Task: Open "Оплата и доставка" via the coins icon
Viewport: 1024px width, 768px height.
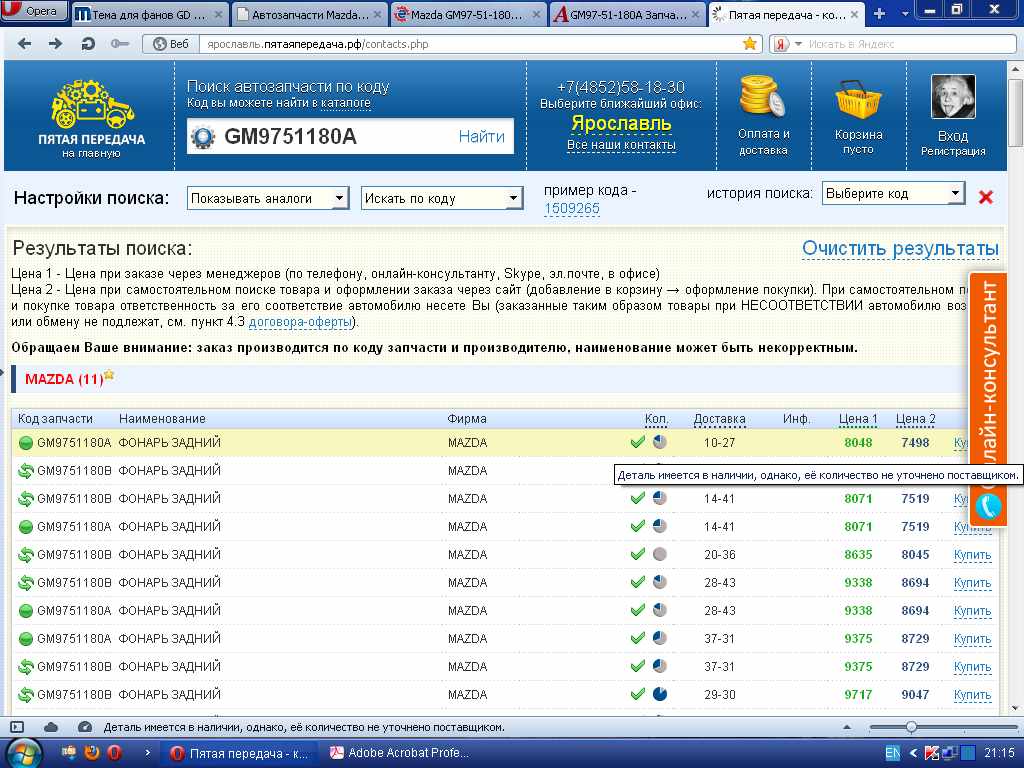Action: [x=761, y=95]
